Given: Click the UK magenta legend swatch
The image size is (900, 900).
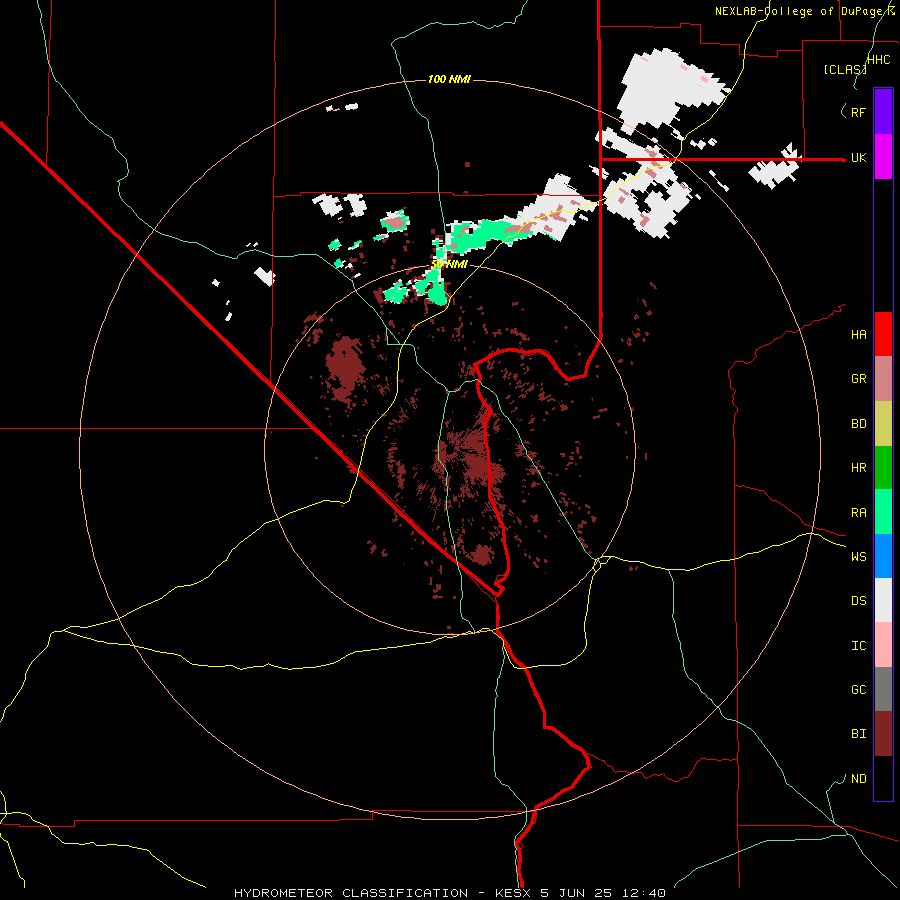Looking at the screenshot, I should pos(883,157).
